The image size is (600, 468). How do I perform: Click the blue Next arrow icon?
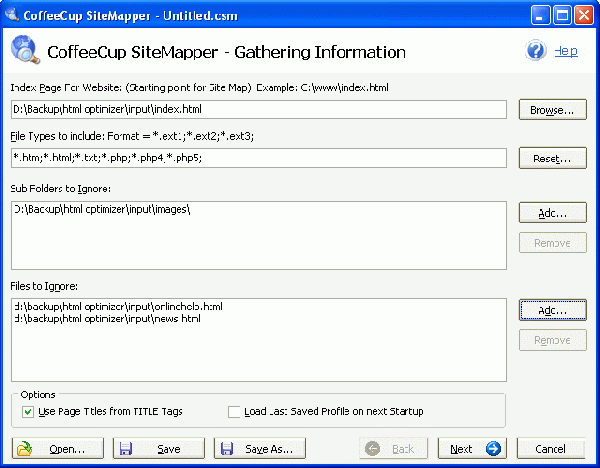coord(493,448)
